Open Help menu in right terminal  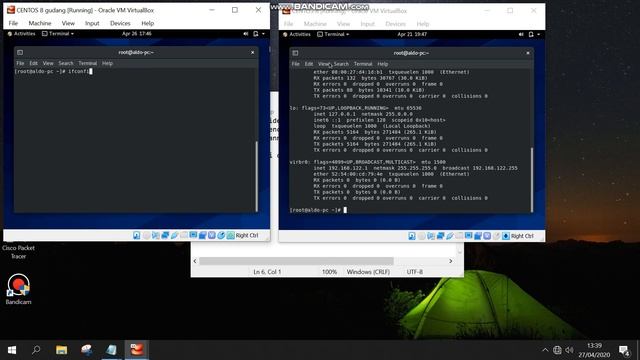point(382,64)
